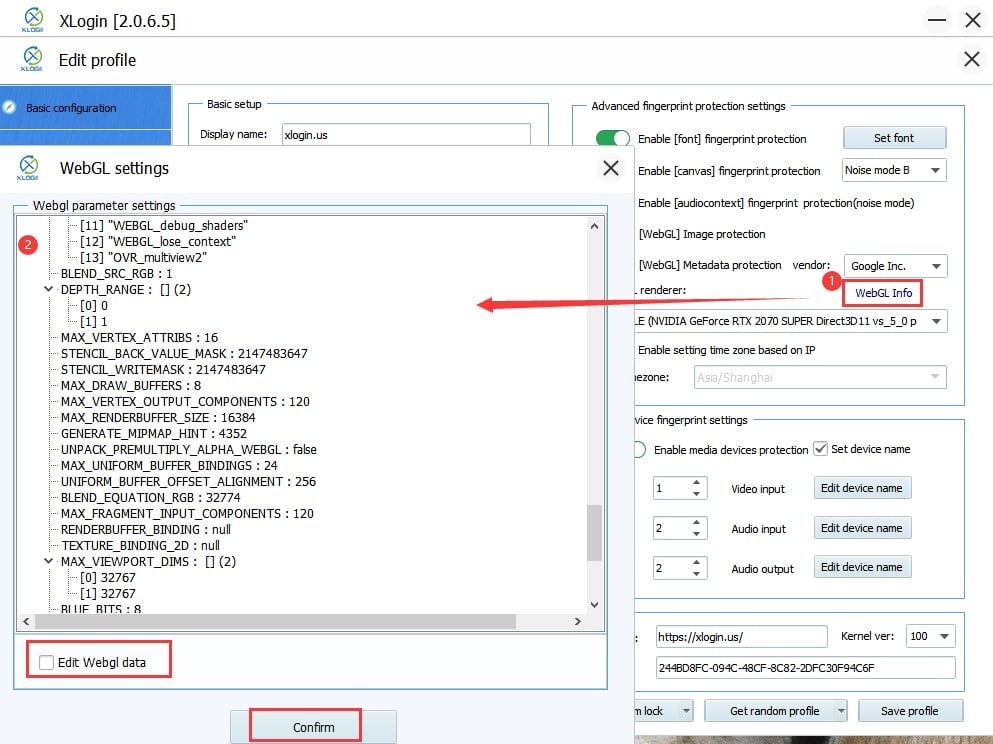This screenshot has height=744, width=993.
Task: Click the Display name input field
Action: coord(406,134)
